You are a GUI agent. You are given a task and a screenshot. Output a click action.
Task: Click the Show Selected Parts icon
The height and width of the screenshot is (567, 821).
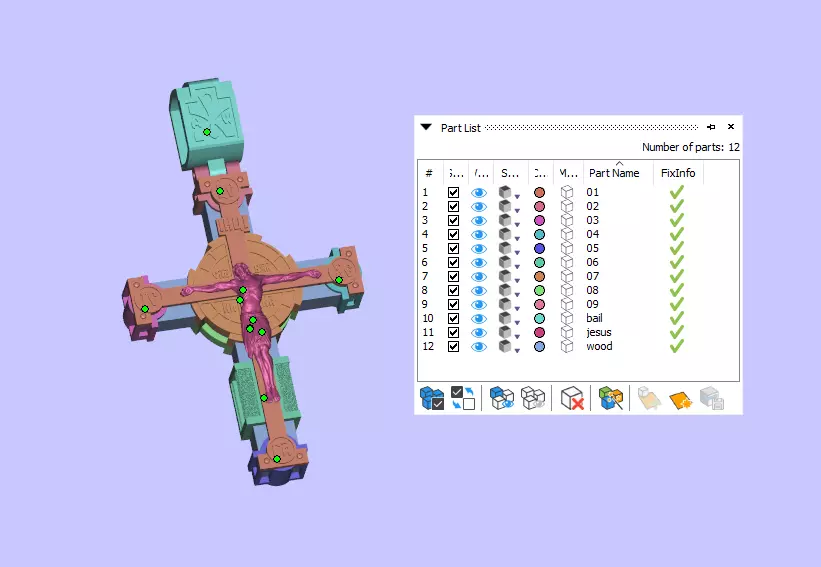coord(502,398)
